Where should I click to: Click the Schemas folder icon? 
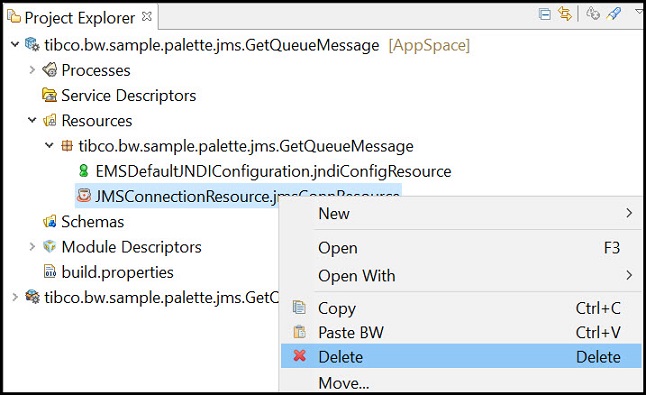point(50,222)
